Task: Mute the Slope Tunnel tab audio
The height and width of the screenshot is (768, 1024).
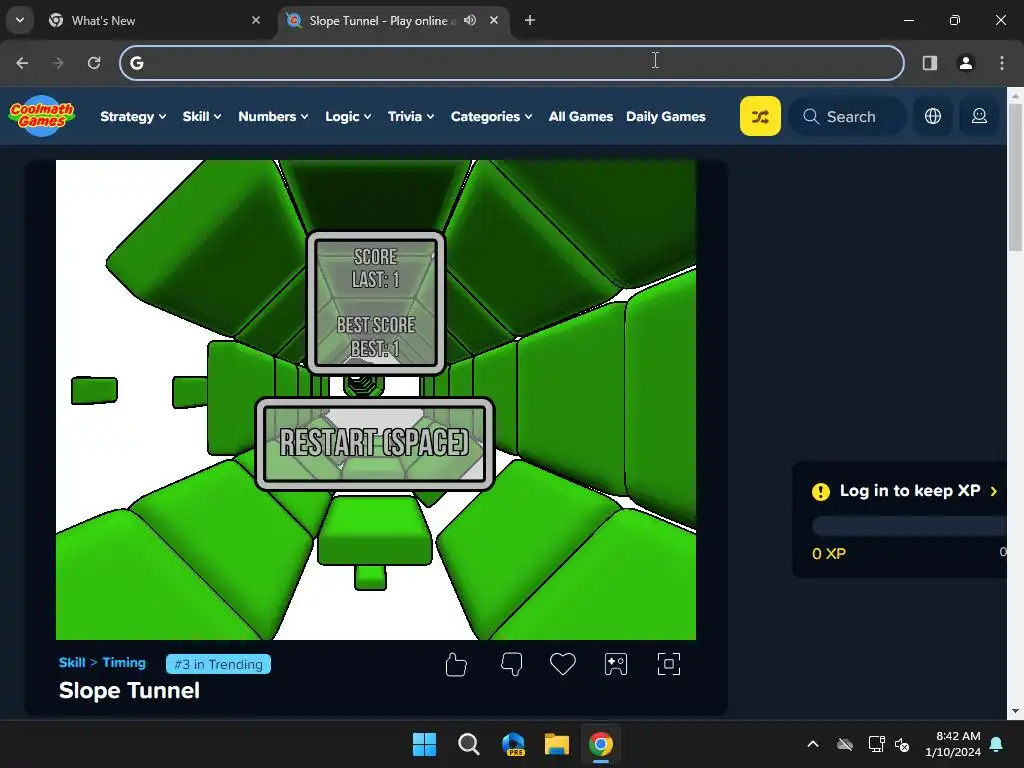Action: tap(470, 20)
